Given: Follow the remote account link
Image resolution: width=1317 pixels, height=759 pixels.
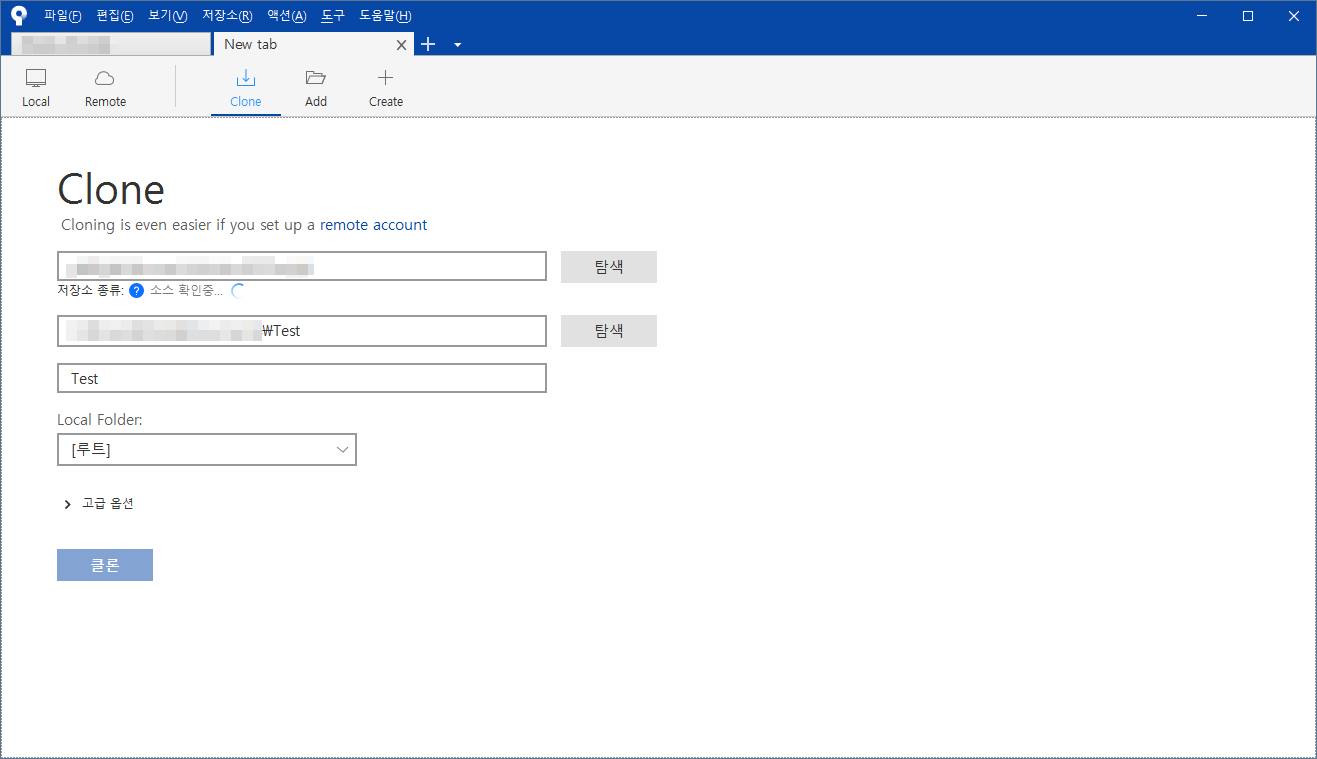Looking at the screenshot, I should [x=373, y=225].
